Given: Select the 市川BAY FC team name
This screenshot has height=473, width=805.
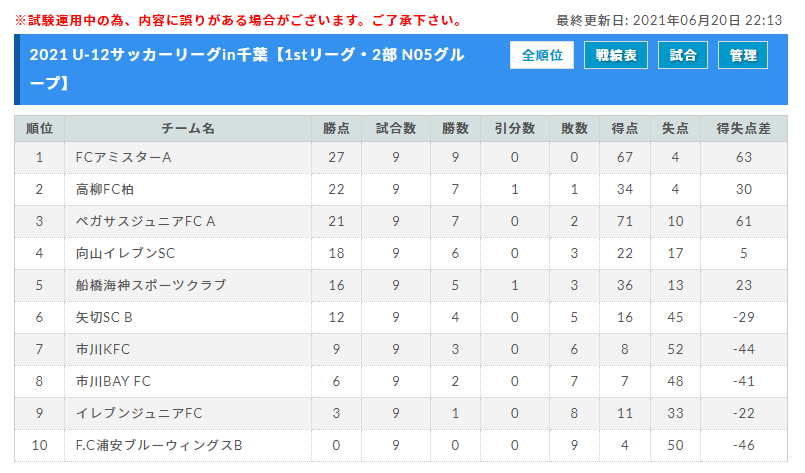Looking at the screenshot, I should click(x=113, y=381).
